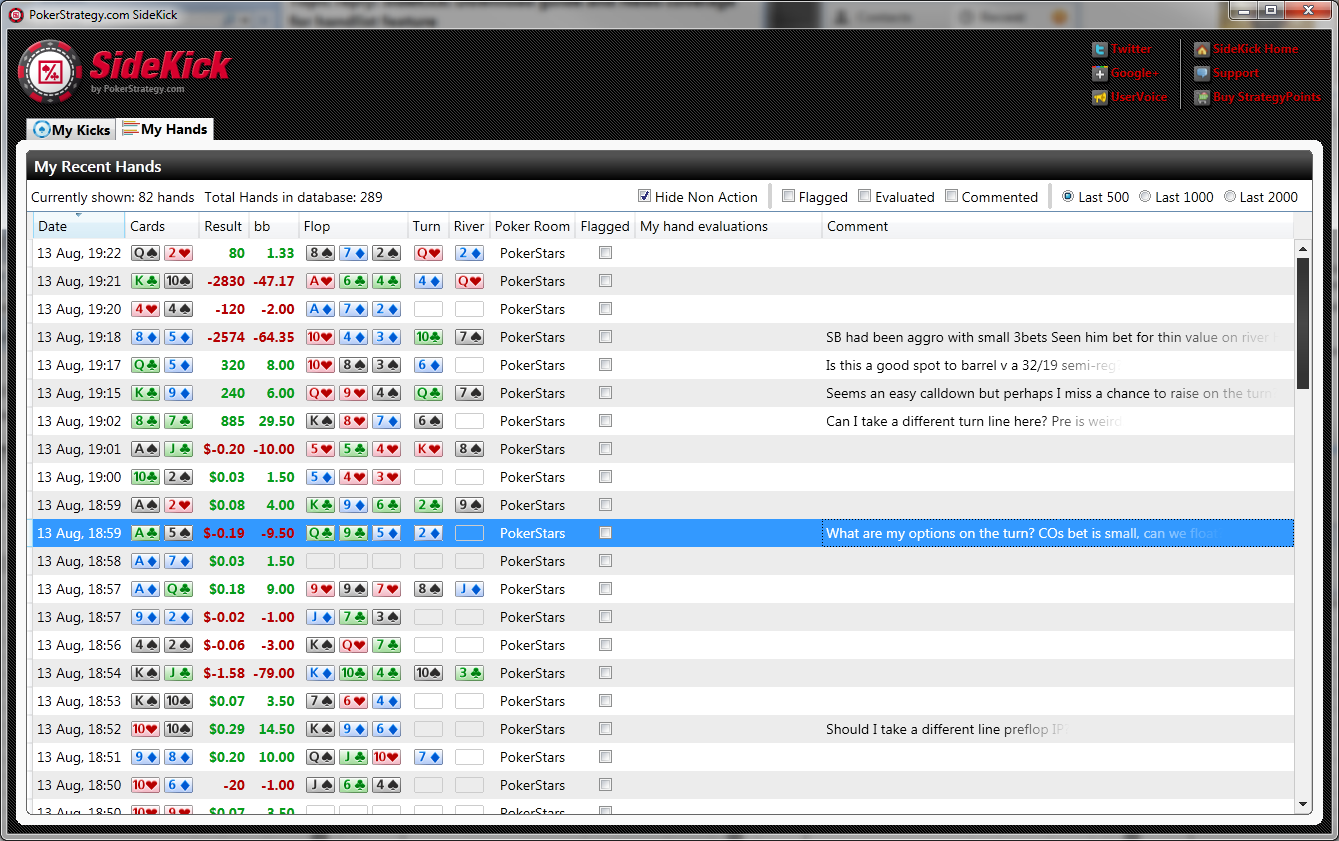Click the Google+ plus icon
1339x841 pixels.
(x=1099, y=73)
